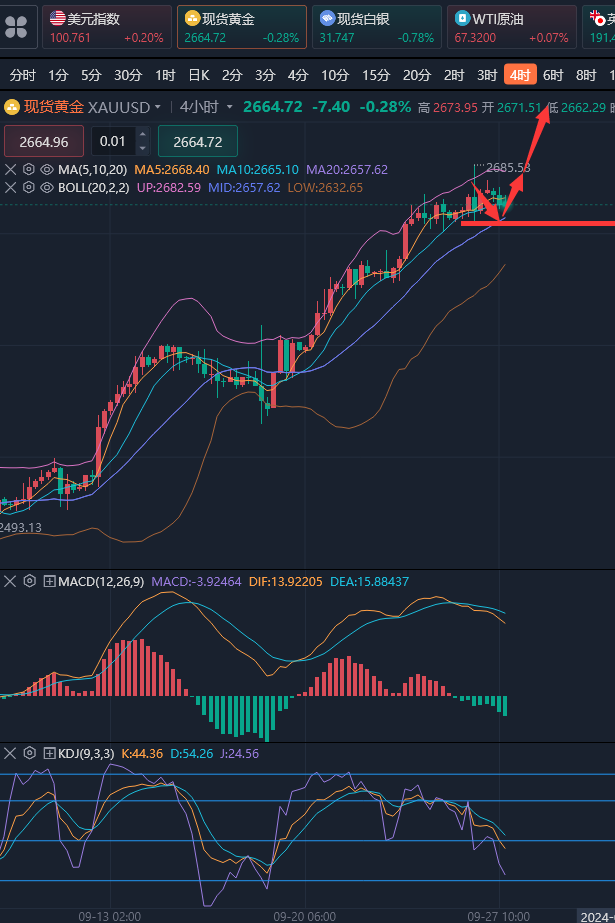Screen dimensions: 615x923
Task: Switch to the 15分 timeframe tab
Action: coord(376,75)
